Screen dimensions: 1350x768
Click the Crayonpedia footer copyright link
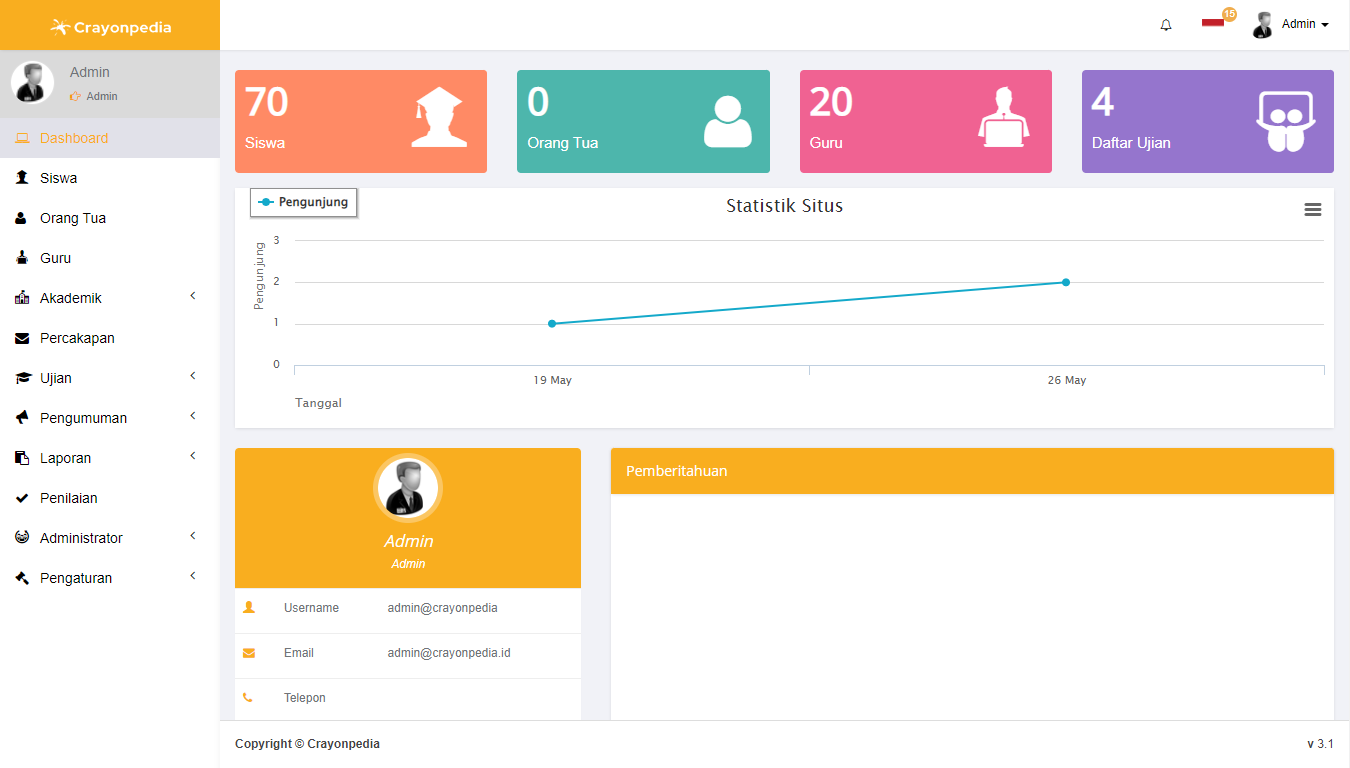pos(343,744)
